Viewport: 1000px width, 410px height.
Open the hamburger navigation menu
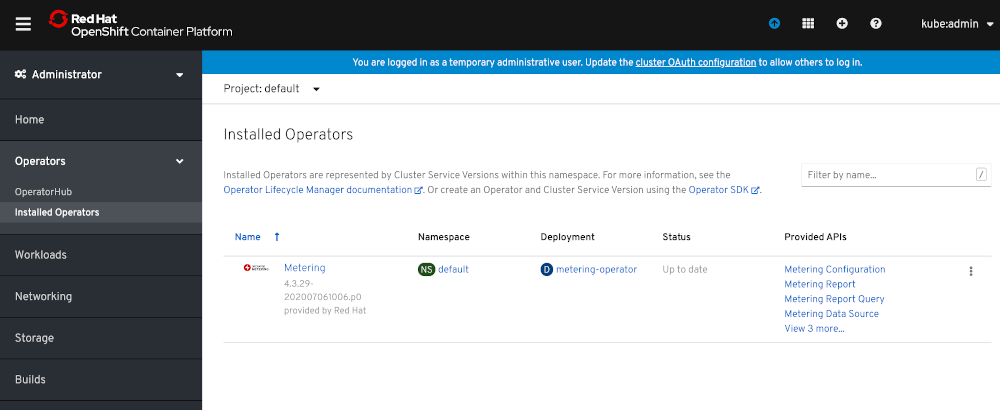(24, 24)
